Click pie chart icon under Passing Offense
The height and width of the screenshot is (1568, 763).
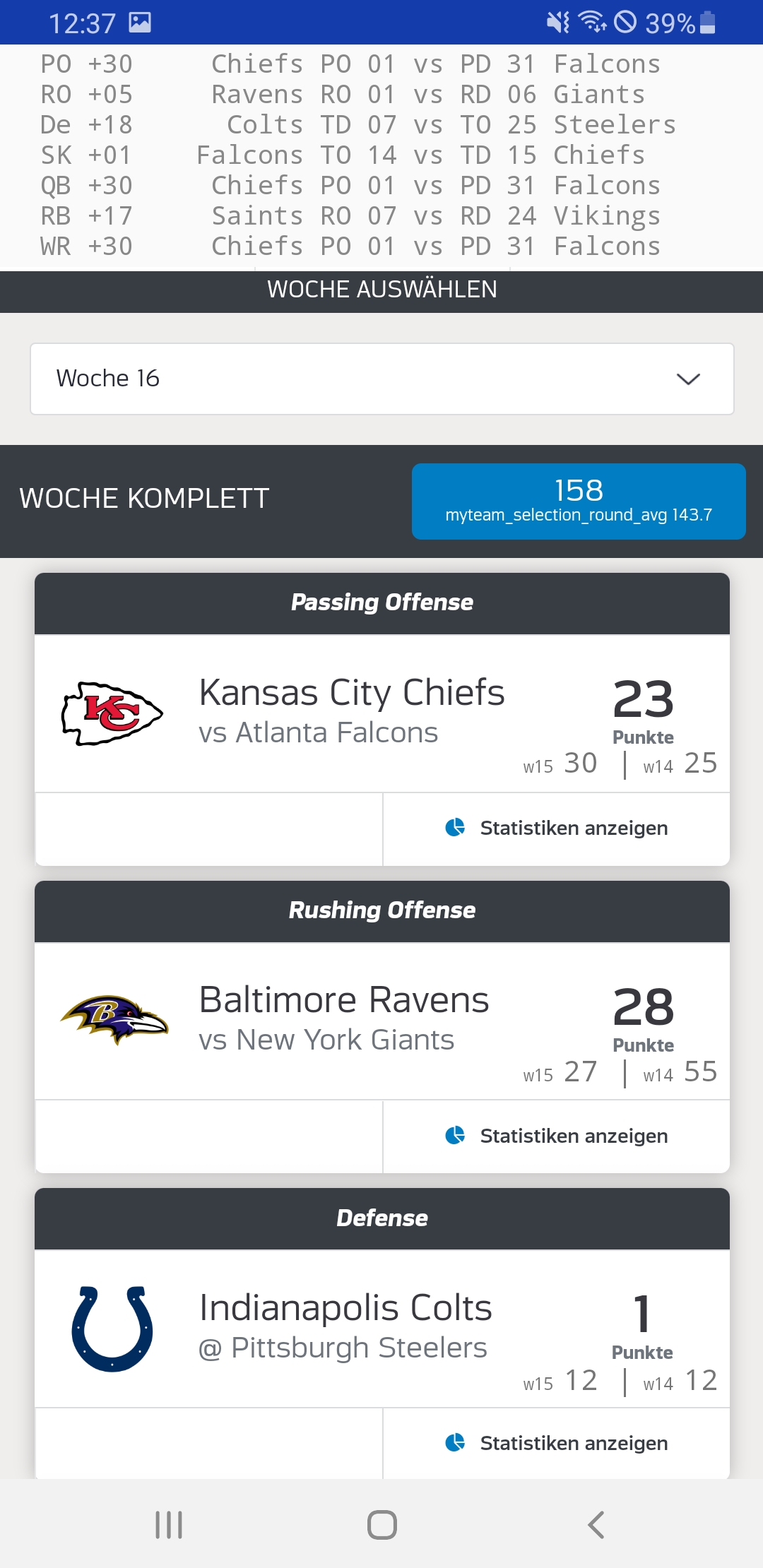pos(455,827)
